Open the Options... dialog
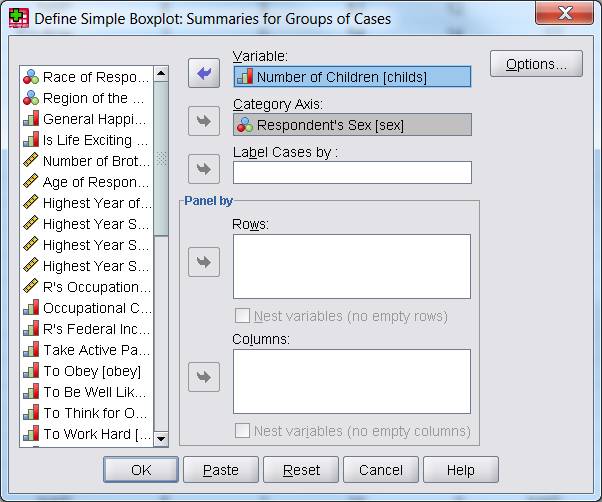Viewport: 602px width, 502px height. 536,64
